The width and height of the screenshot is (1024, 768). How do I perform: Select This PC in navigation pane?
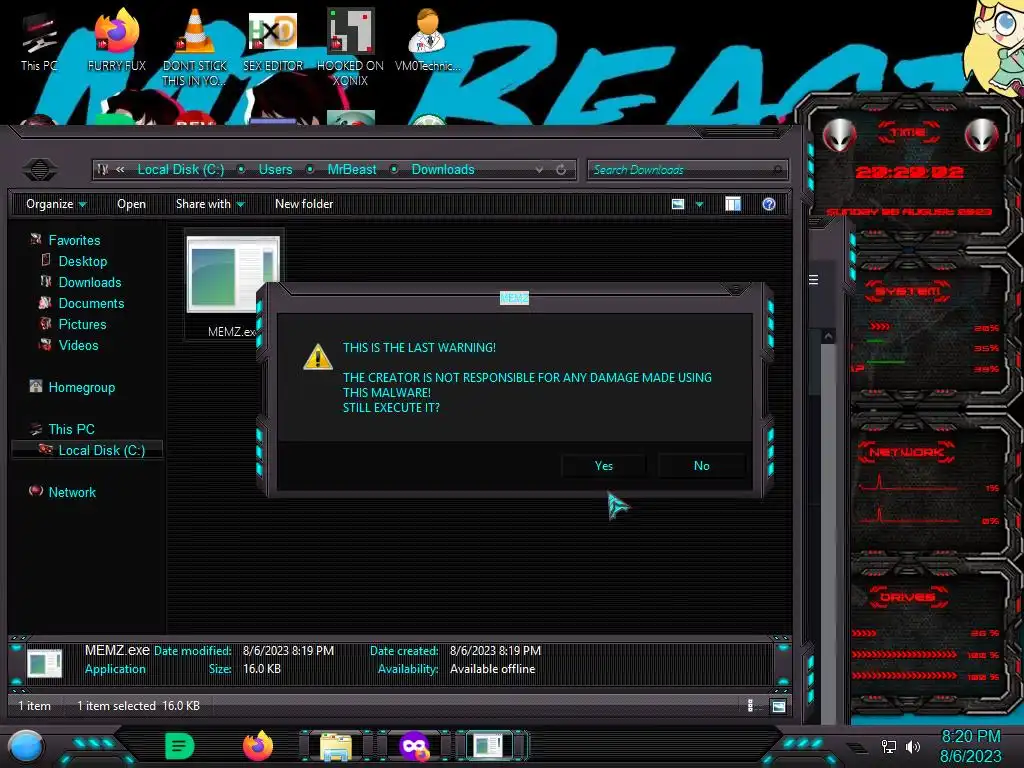(x=72, y=429)
